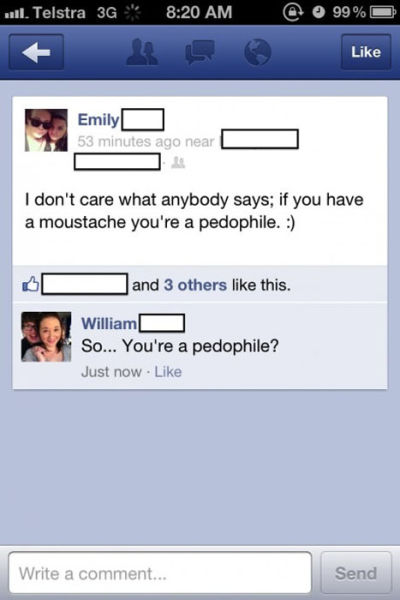Tap the battery indicator in status bar

point(382,13)
